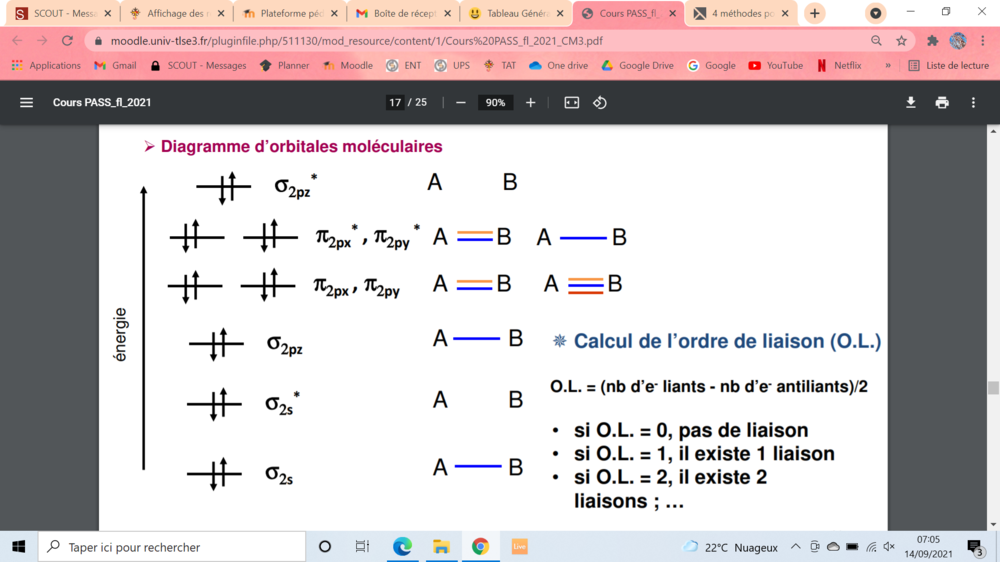Rotate the PDF document counterclockwise
The height and width of the screenshot is (562, 1000).
tap(600, 102)
